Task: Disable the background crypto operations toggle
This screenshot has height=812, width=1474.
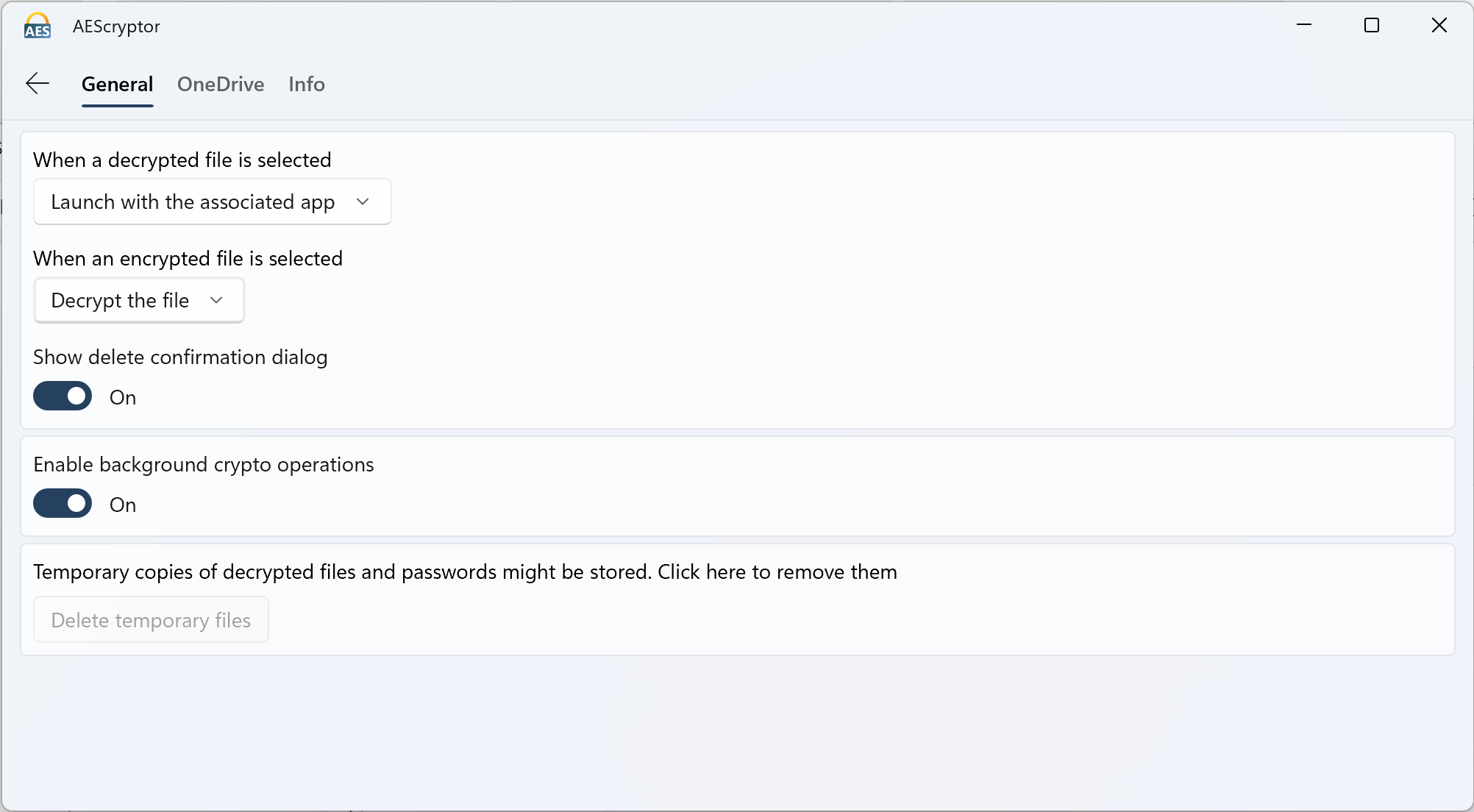Action: pyautogui.click(x=63, y=504)
